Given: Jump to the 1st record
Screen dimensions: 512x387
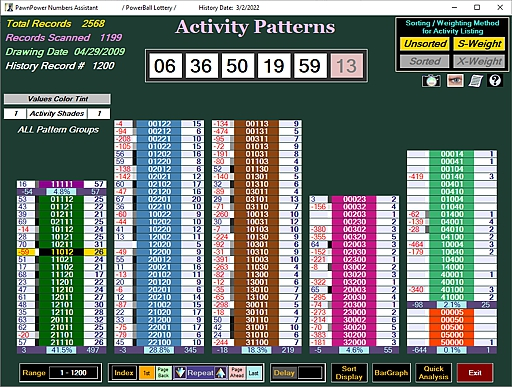Looking at the screenshot, I should 147,373.
